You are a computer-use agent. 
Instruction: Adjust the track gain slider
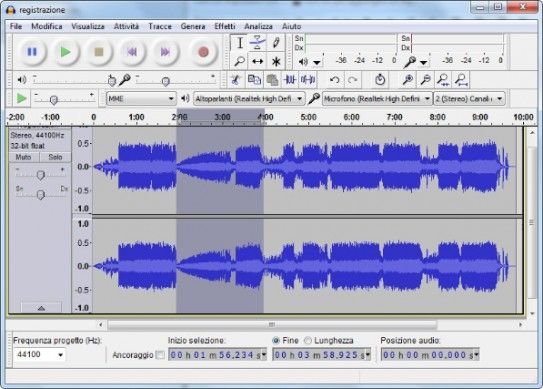click(x=41, y=174)
